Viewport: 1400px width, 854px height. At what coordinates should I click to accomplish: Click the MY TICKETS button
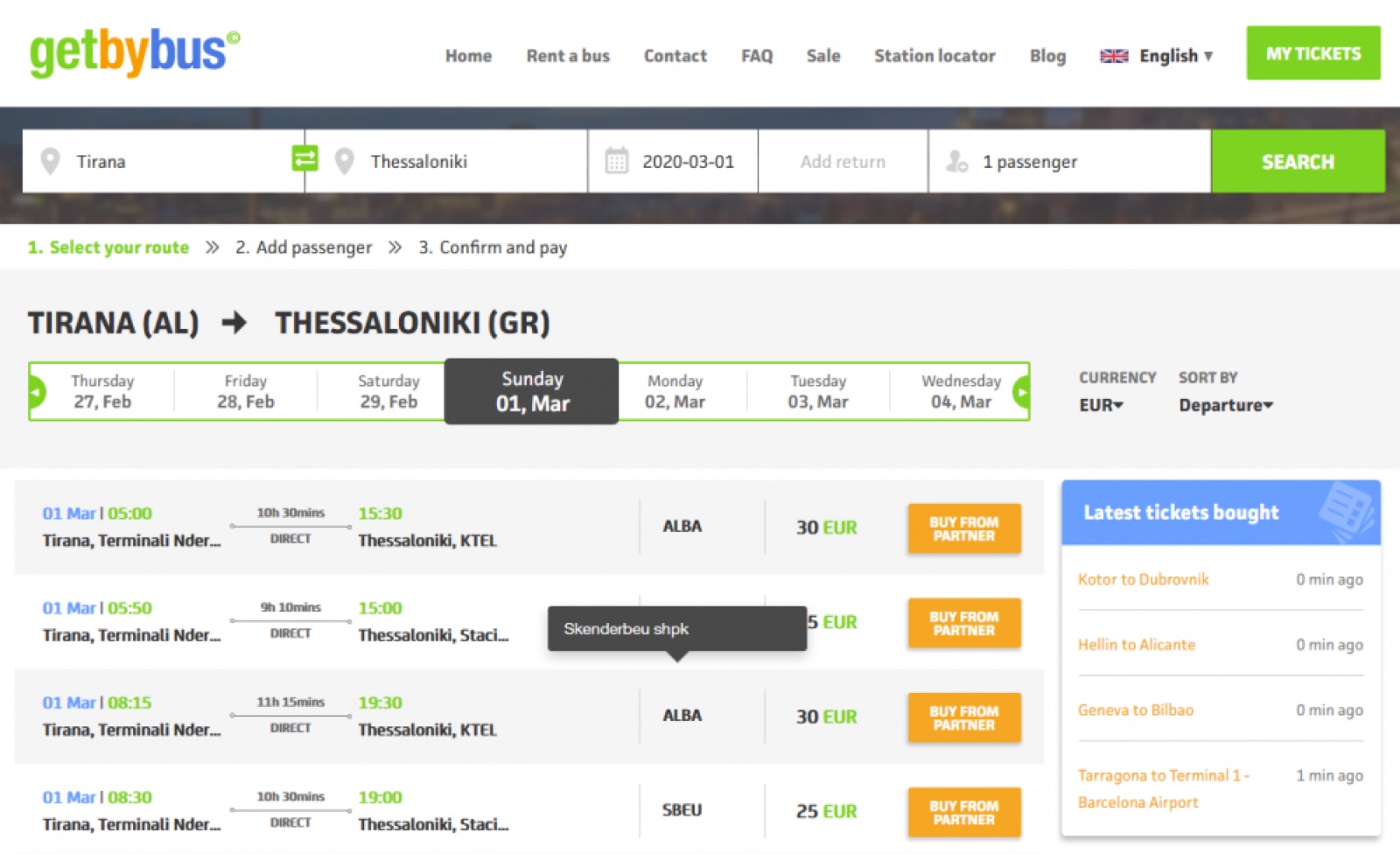(1313, 53)
